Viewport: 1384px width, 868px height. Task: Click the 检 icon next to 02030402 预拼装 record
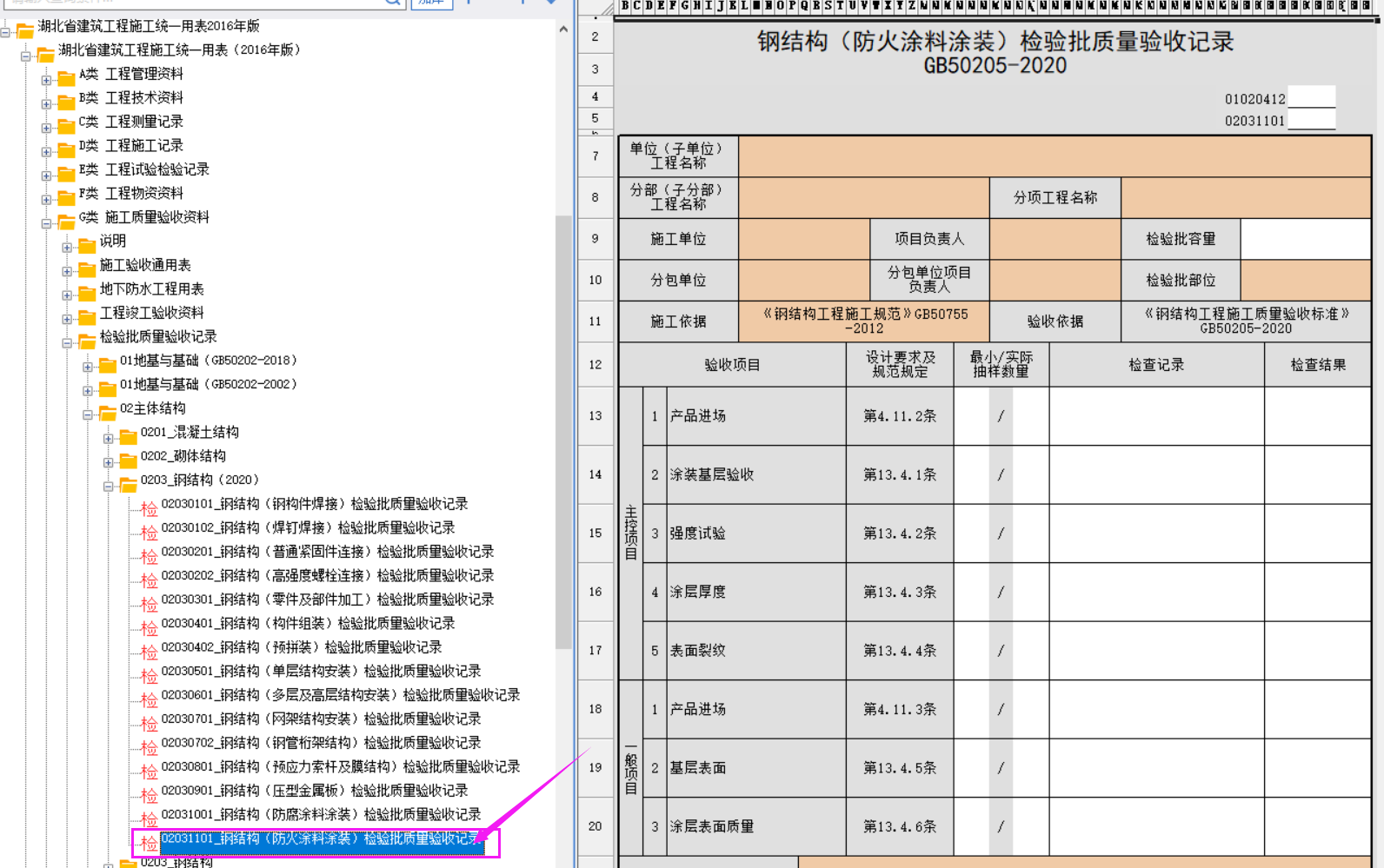150,652
